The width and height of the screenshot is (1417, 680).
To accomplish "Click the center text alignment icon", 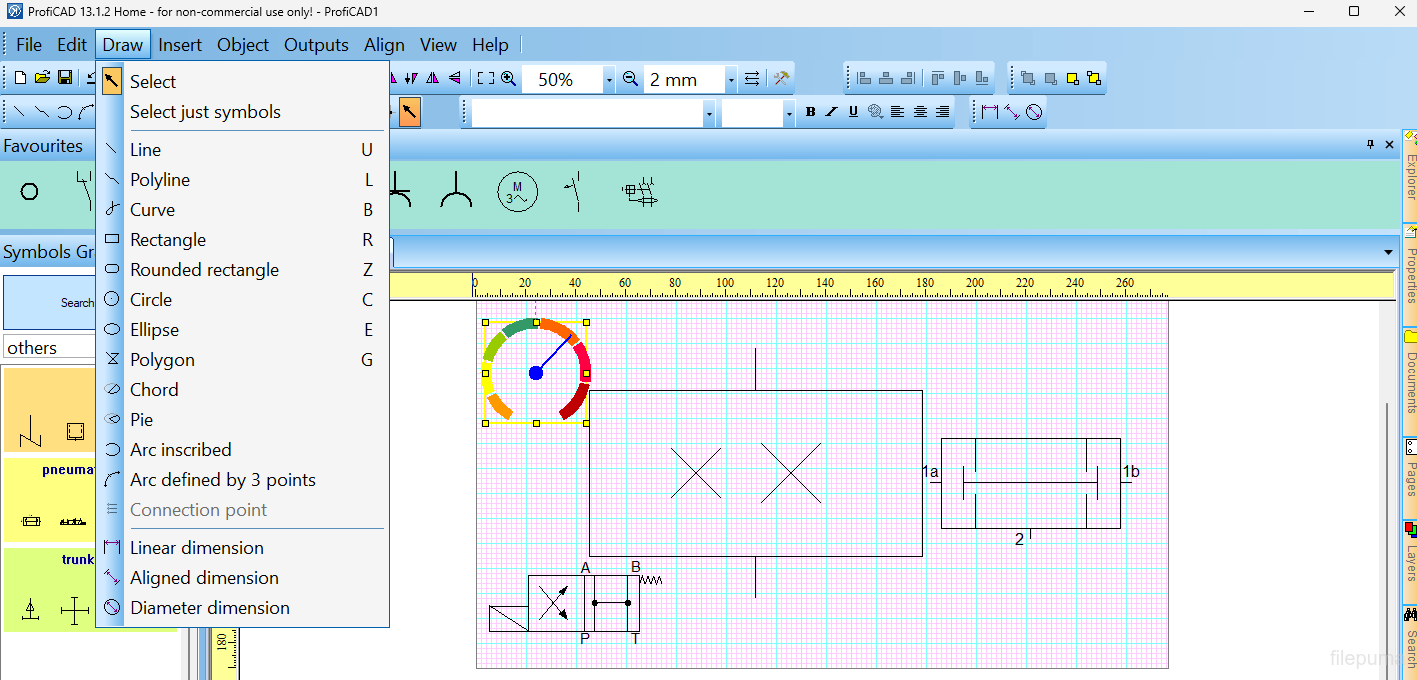I will click(920, 113).
